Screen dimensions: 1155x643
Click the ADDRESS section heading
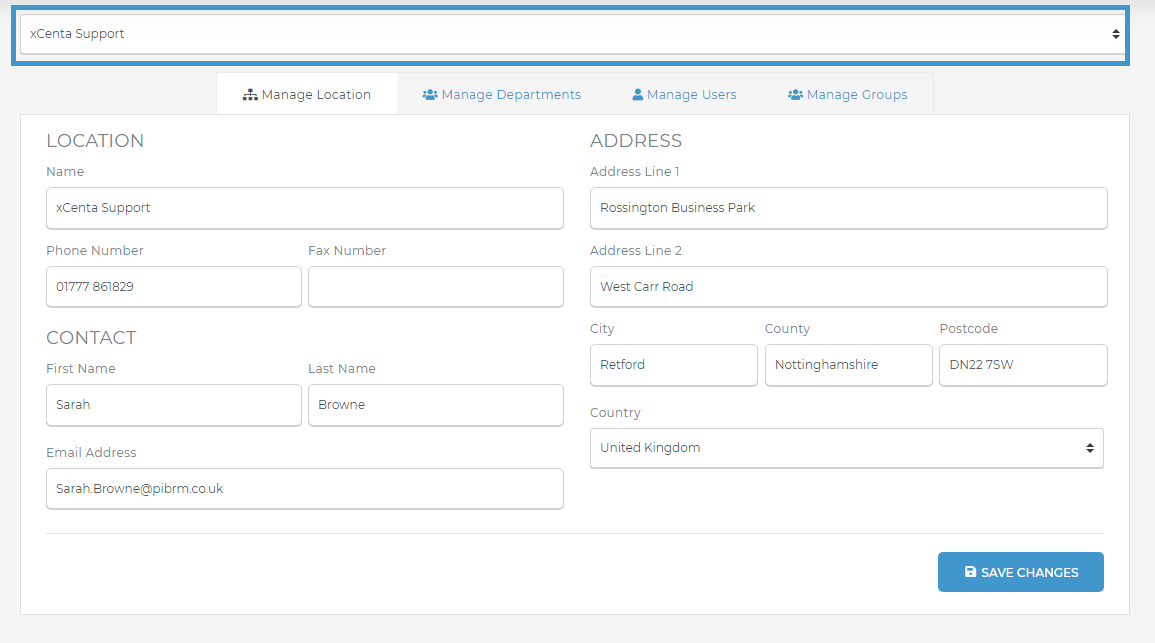tap(636, 141)
